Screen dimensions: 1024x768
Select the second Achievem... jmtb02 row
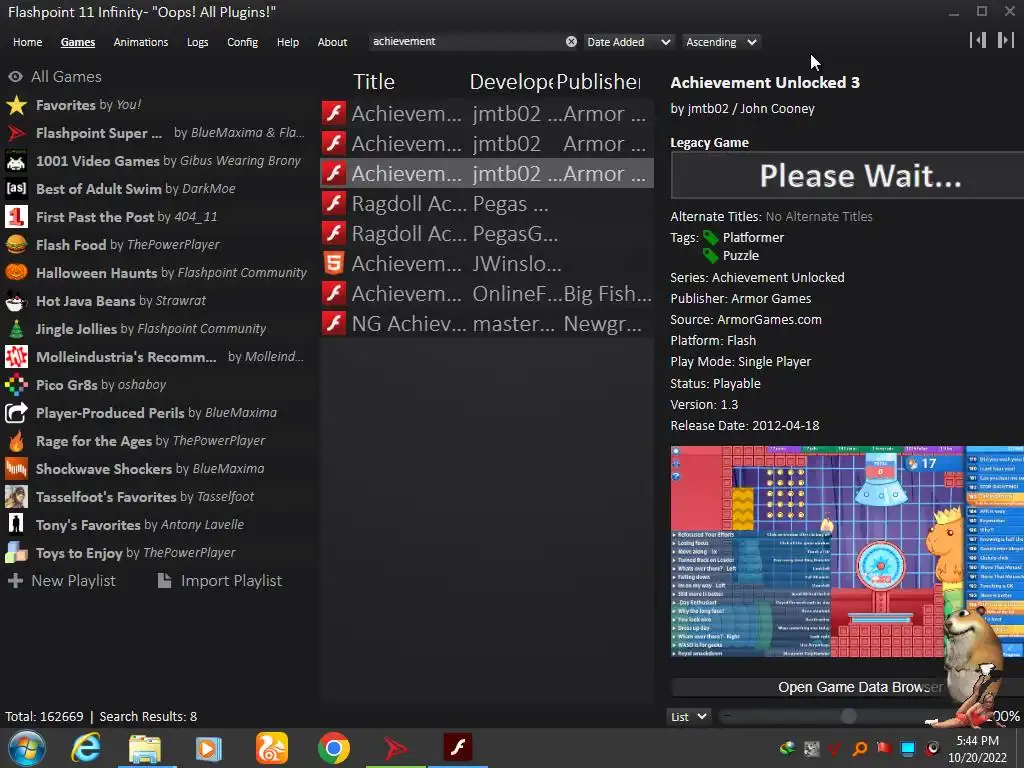tap(487, 144)
